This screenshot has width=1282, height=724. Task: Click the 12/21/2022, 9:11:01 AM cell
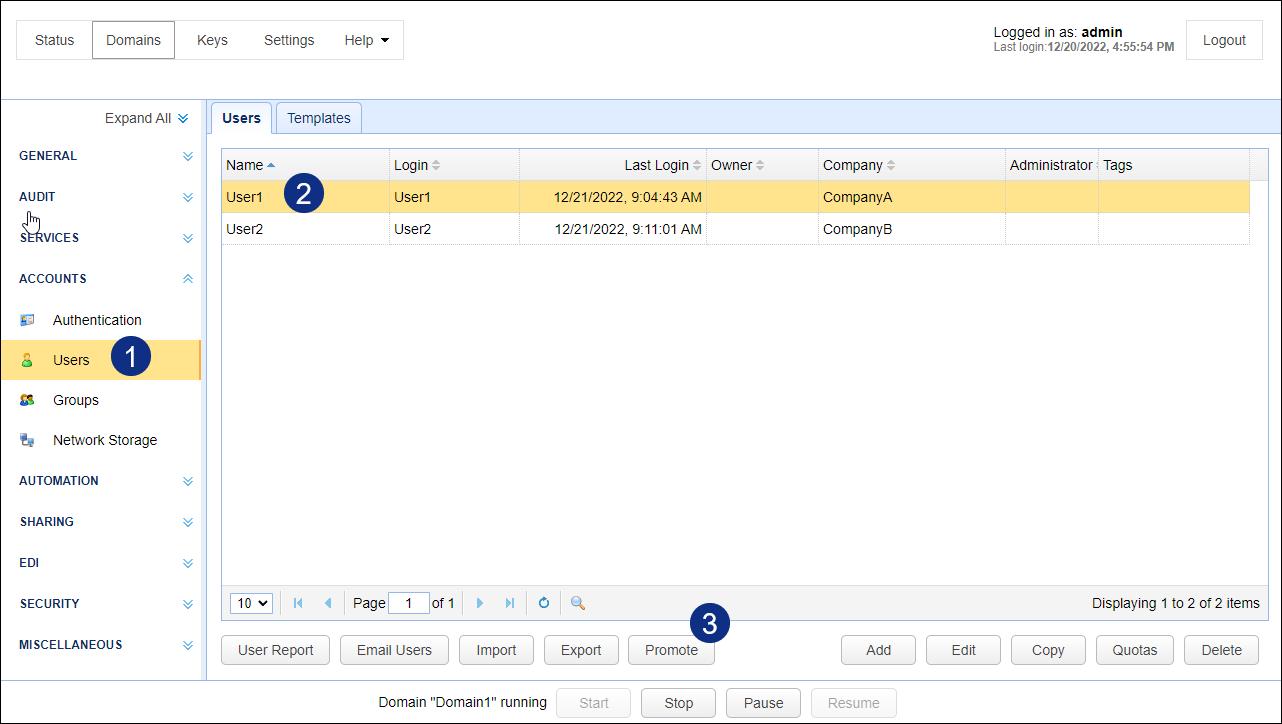(x=613, y=229)
